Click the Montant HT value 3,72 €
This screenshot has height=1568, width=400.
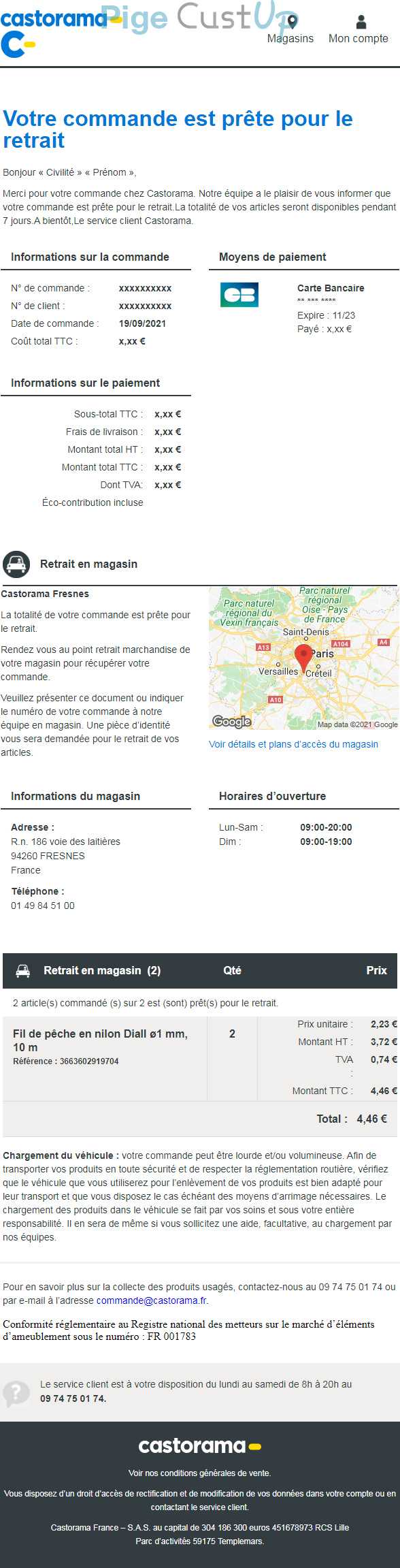tap(384, 1042)
